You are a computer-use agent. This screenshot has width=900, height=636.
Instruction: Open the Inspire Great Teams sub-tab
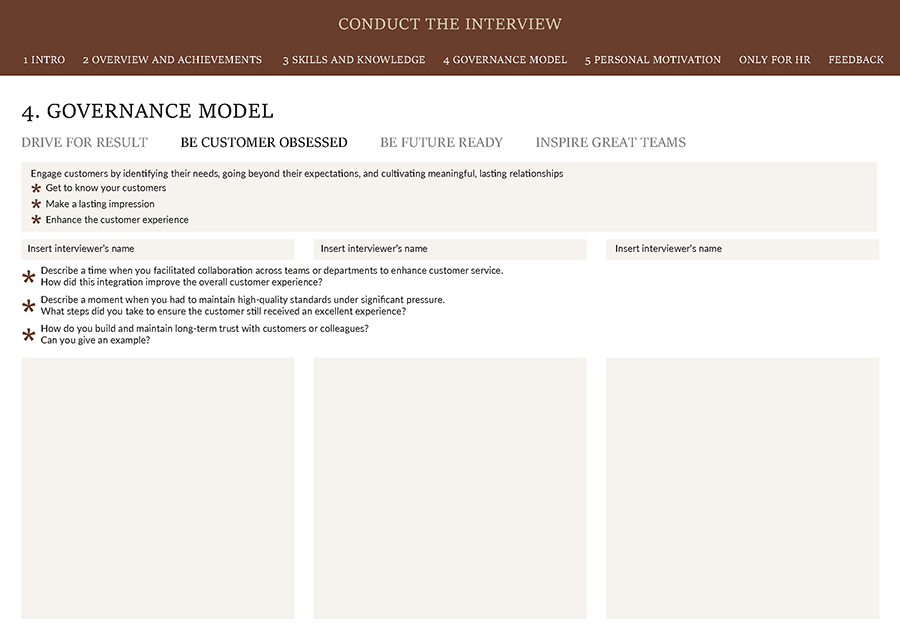611,142
